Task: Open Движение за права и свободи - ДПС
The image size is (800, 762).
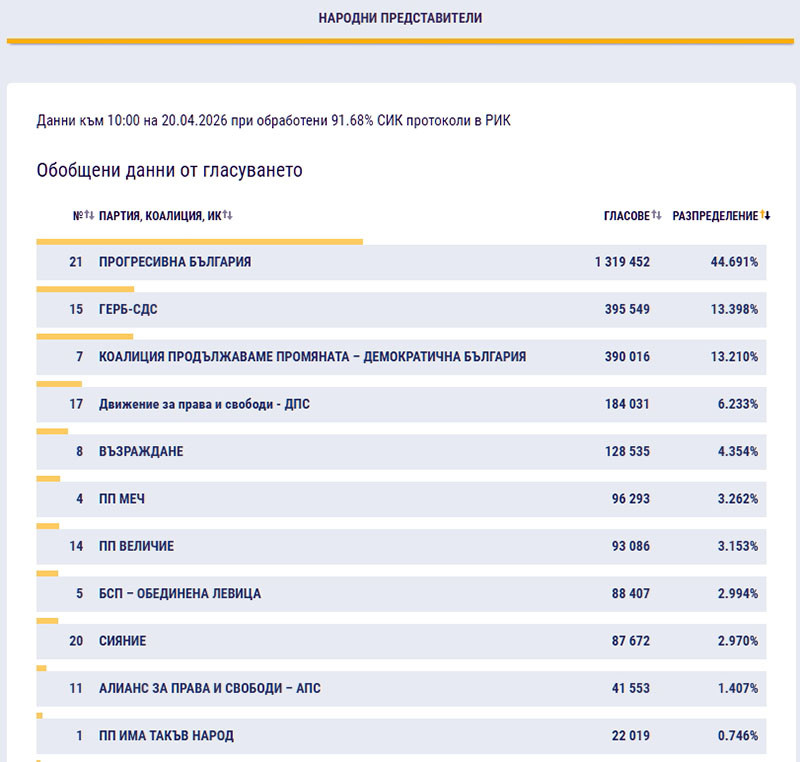Action: coord(212,405)
